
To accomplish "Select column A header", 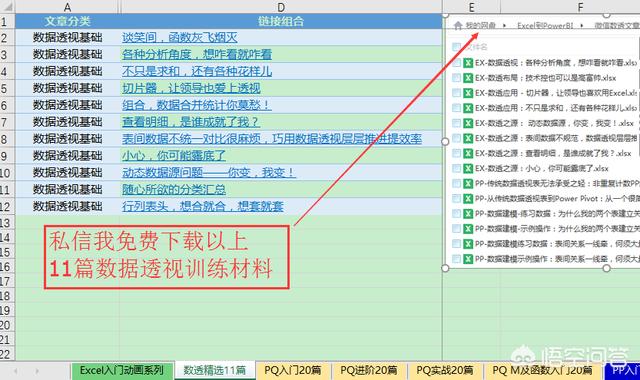I will point(67,7).
